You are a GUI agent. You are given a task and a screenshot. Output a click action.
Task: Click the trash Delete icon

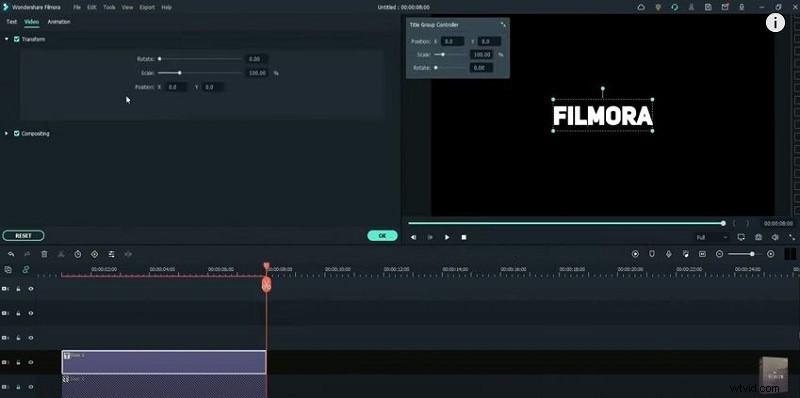click(44, 254)
